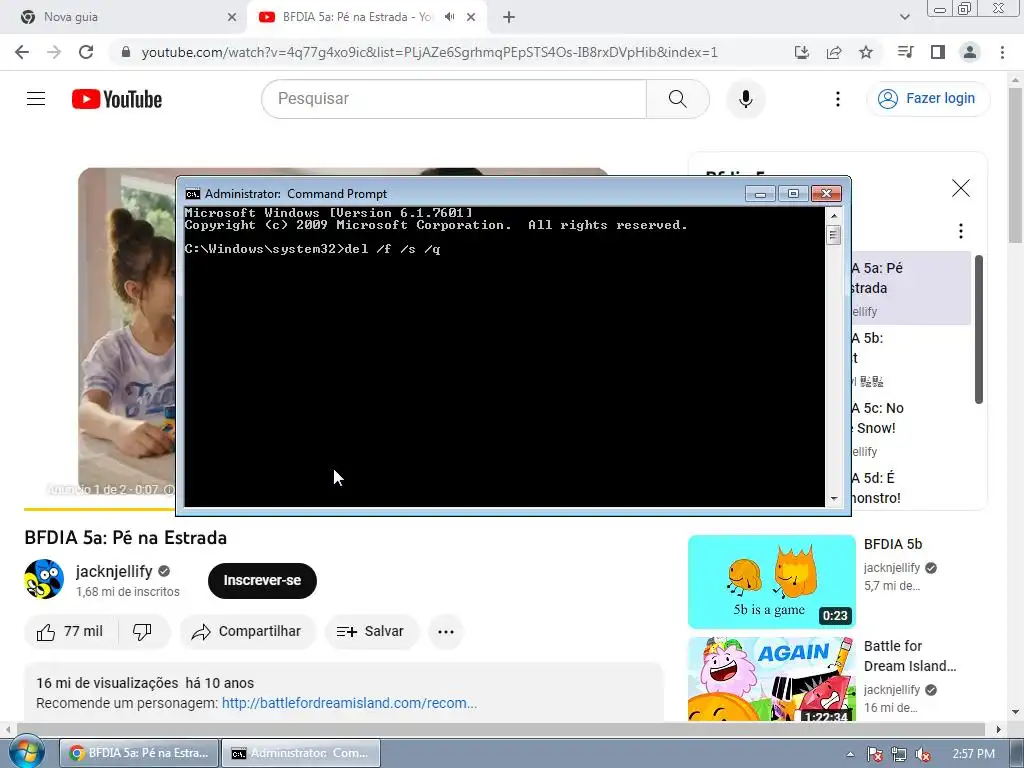Viewport: 1024px width, 768px height.
Task: Click the Command Prompt scroll up arrow
Action: coord(833,215)
